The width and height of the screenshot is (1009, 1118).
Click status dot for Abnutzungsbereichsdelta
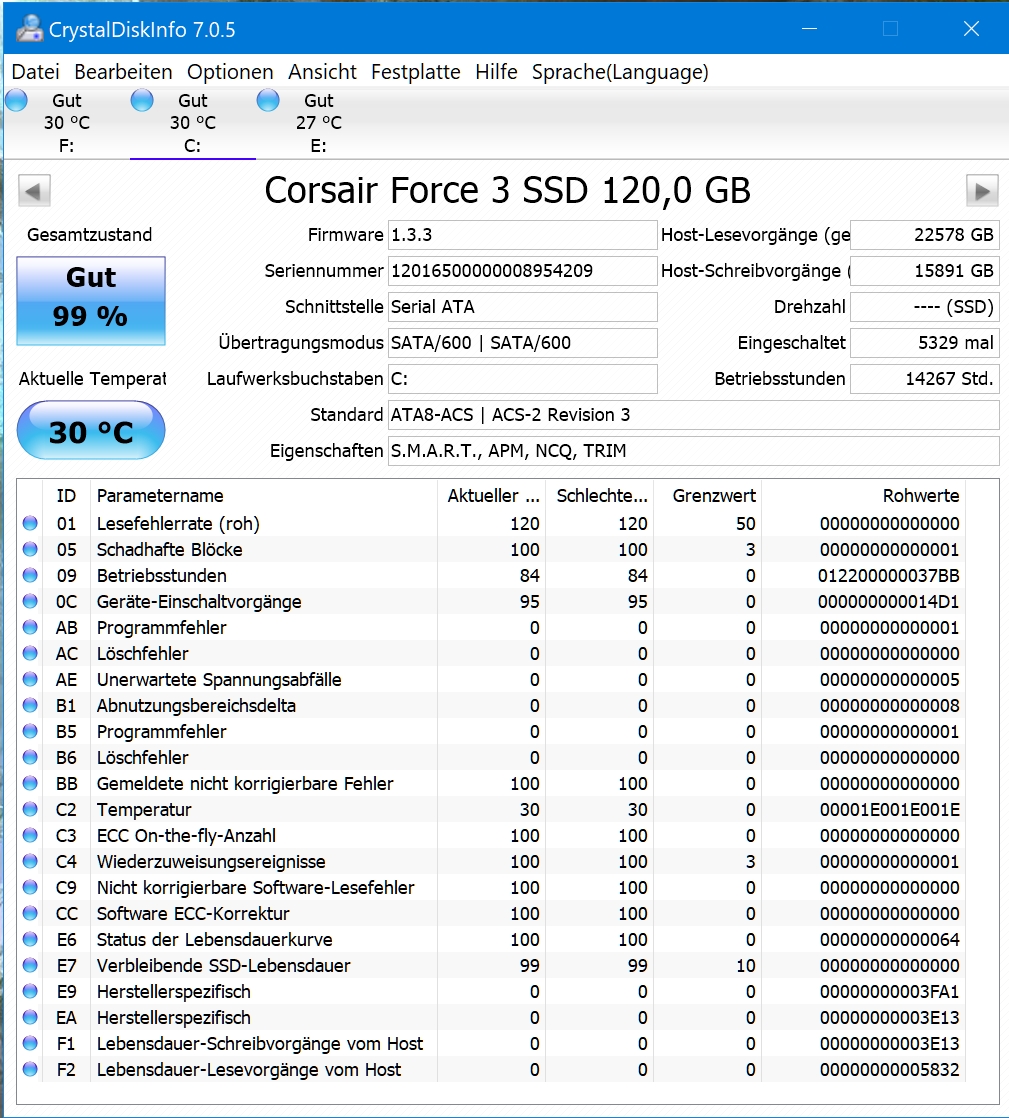point(30,705)
